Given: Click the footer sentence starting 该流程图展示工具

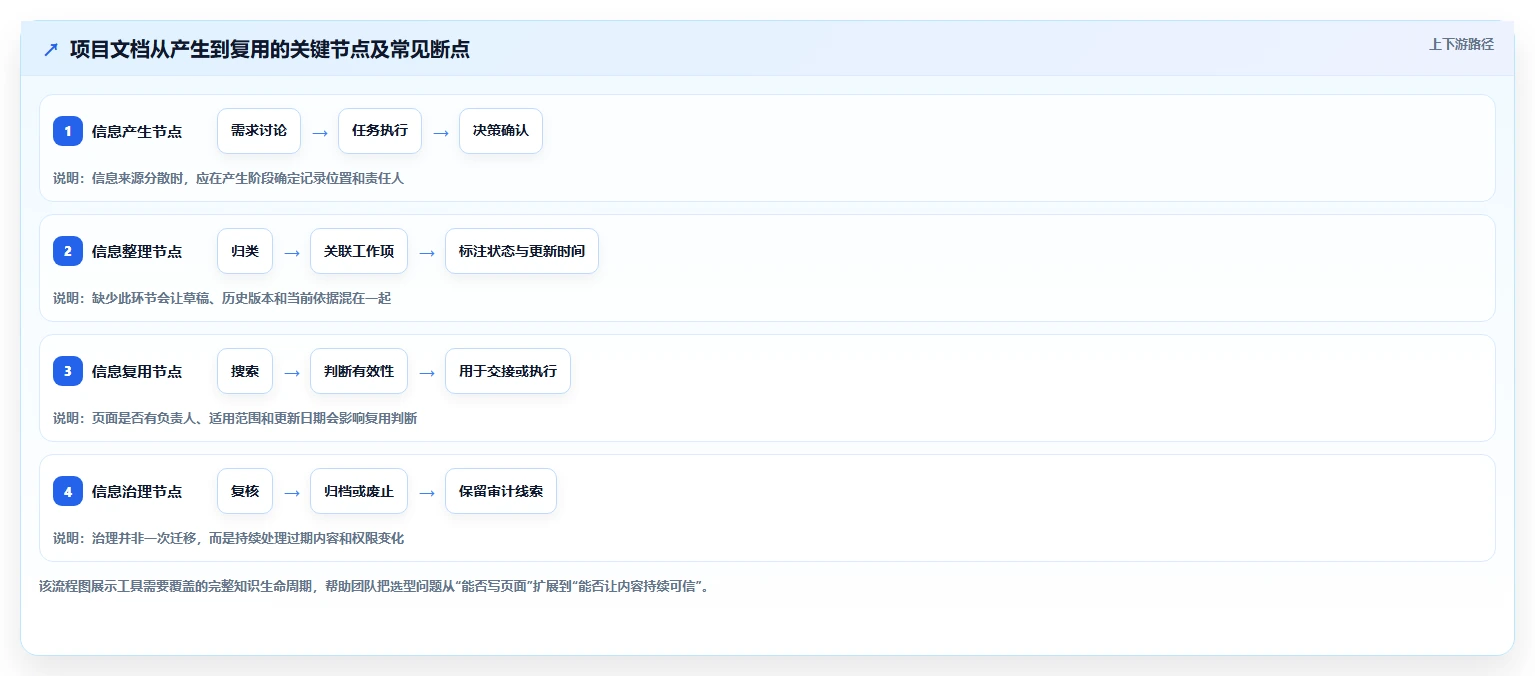Looking at the screenshot, I should point(374,586).
